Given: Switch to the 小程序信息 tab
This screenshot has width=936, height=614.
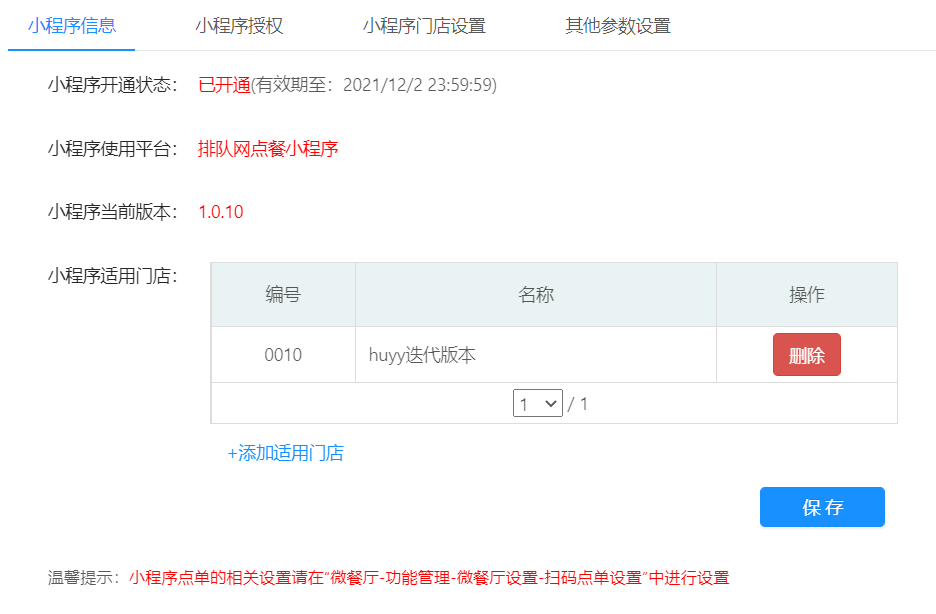Looking at the screenshot, I should coord(71,26).
